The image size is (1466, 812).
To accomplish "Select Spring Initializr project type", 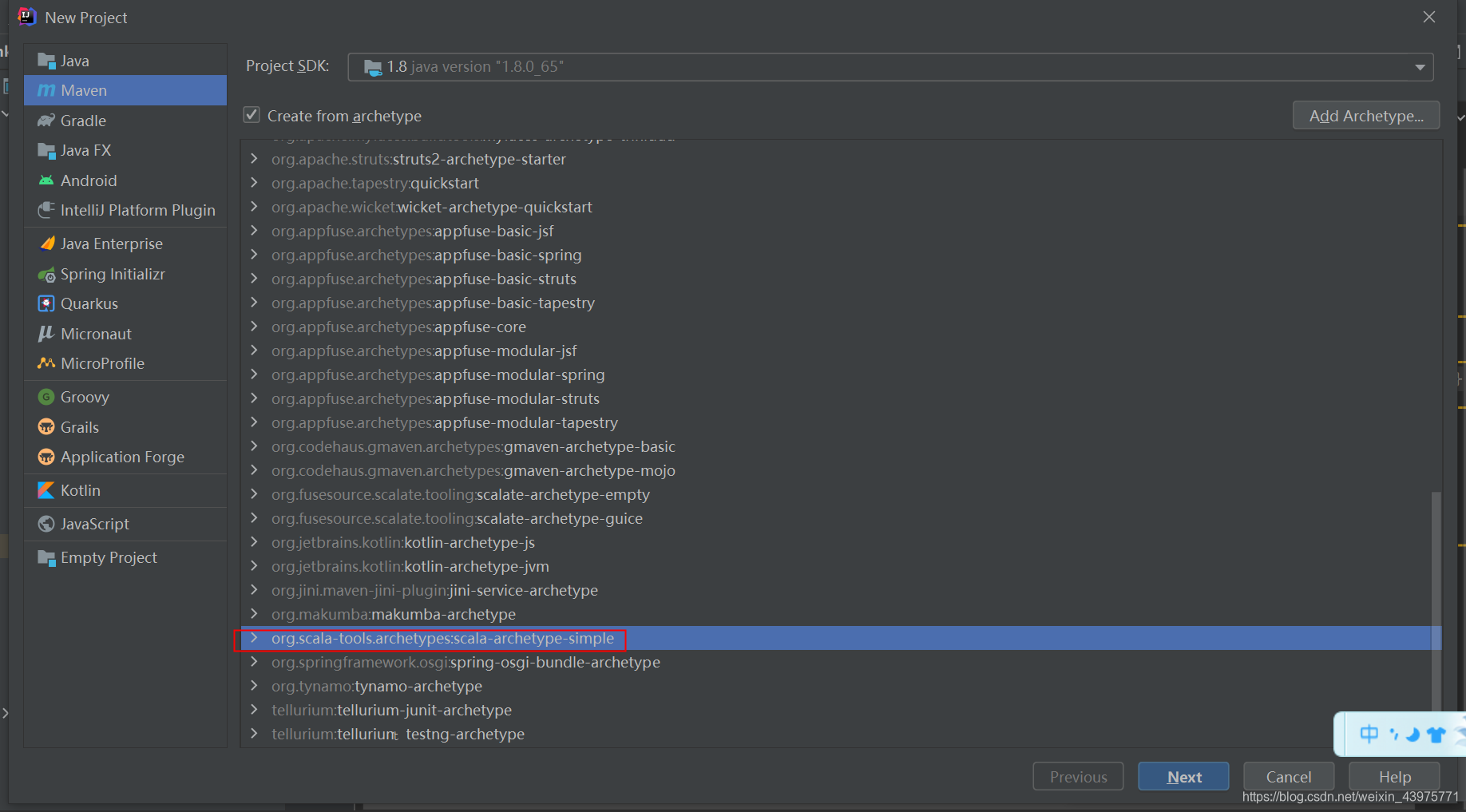I will point(125,274).
